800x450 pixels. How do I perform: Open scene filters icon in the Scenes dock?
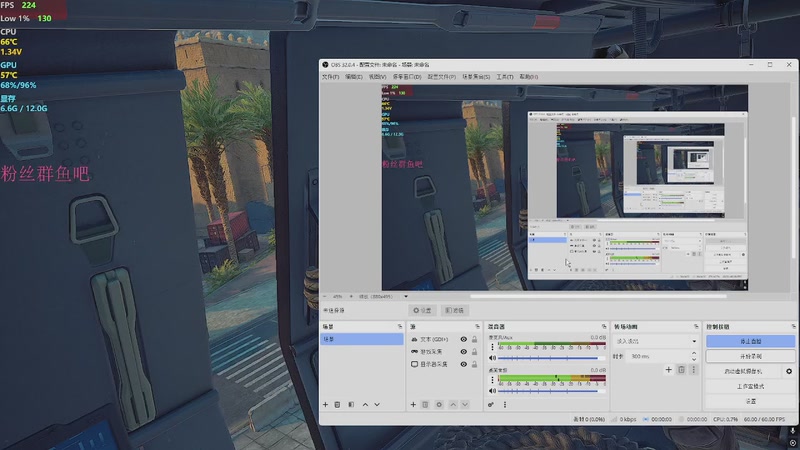[351, 405]
